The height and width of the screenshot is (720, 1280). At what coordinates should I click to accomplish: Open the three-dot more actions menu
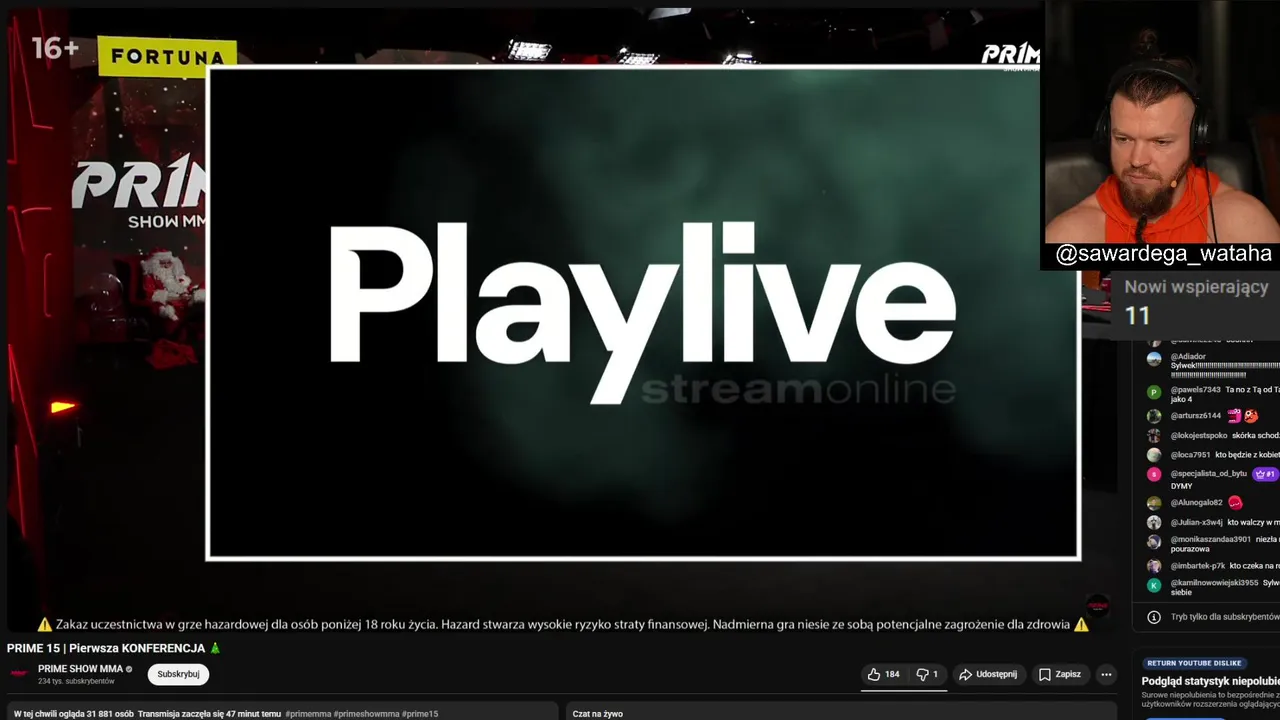[1106, 674]
